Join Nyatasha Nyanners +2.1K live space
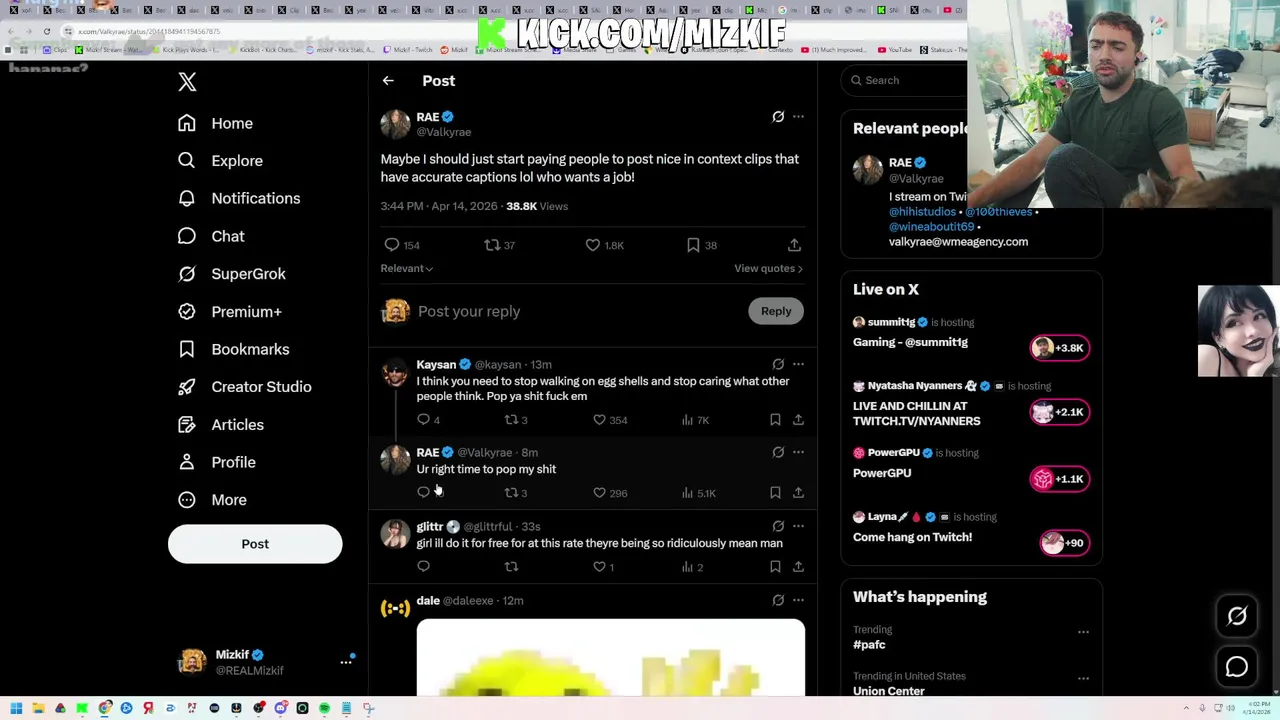This screenshot has width=1280, height=720. (x=1059, y=412)
